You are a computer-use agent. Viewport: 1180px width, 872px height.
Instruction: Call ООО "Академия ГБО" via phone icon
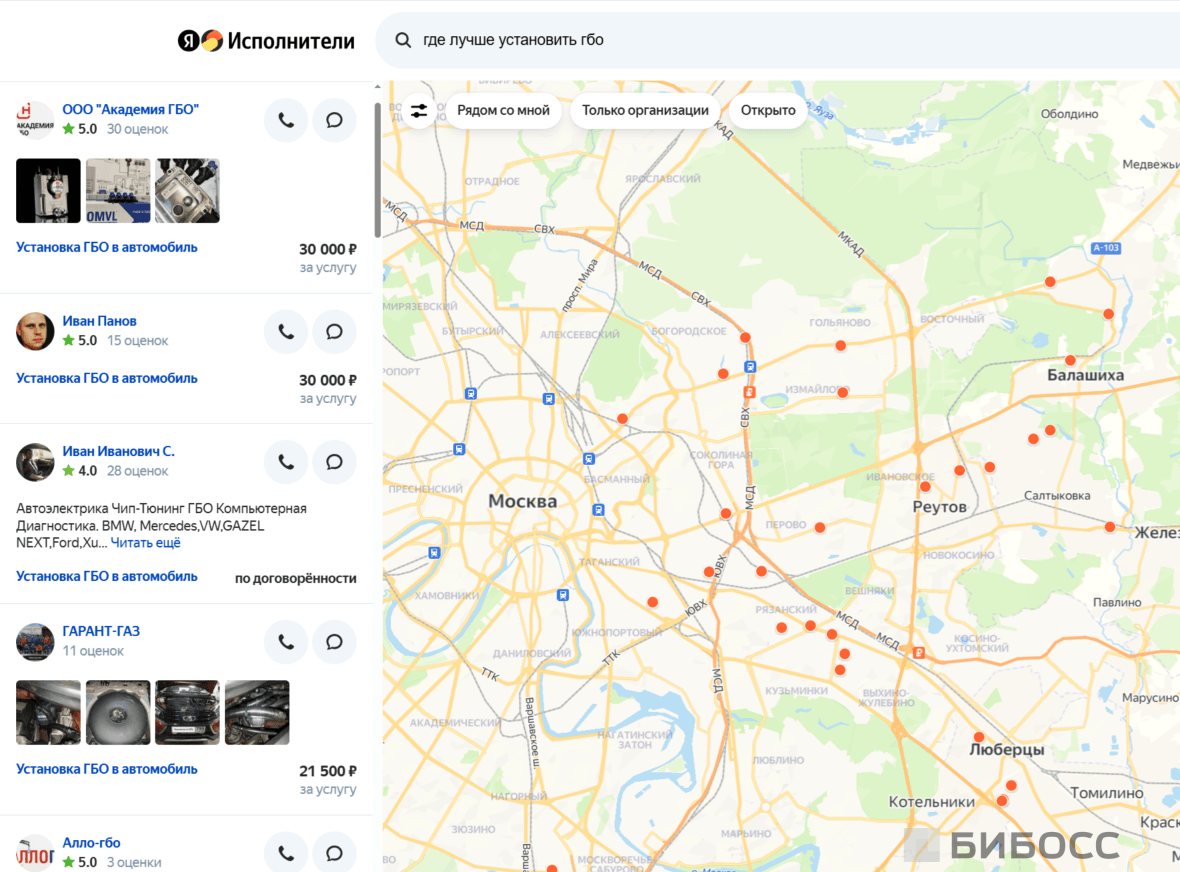(x=286, y=120)
